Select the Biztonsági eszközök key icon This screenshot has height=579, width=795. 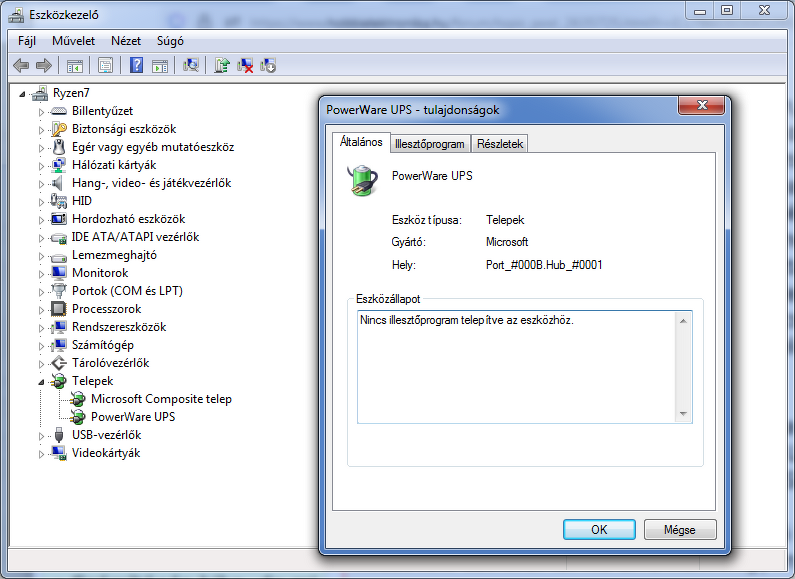59,129
